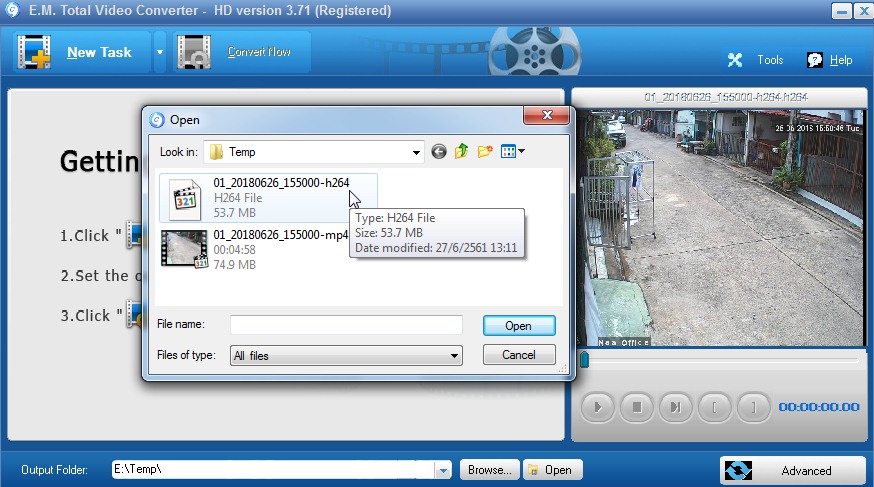Go back to last folder visited
874x487 pixels.
click(x=439, y=152)
